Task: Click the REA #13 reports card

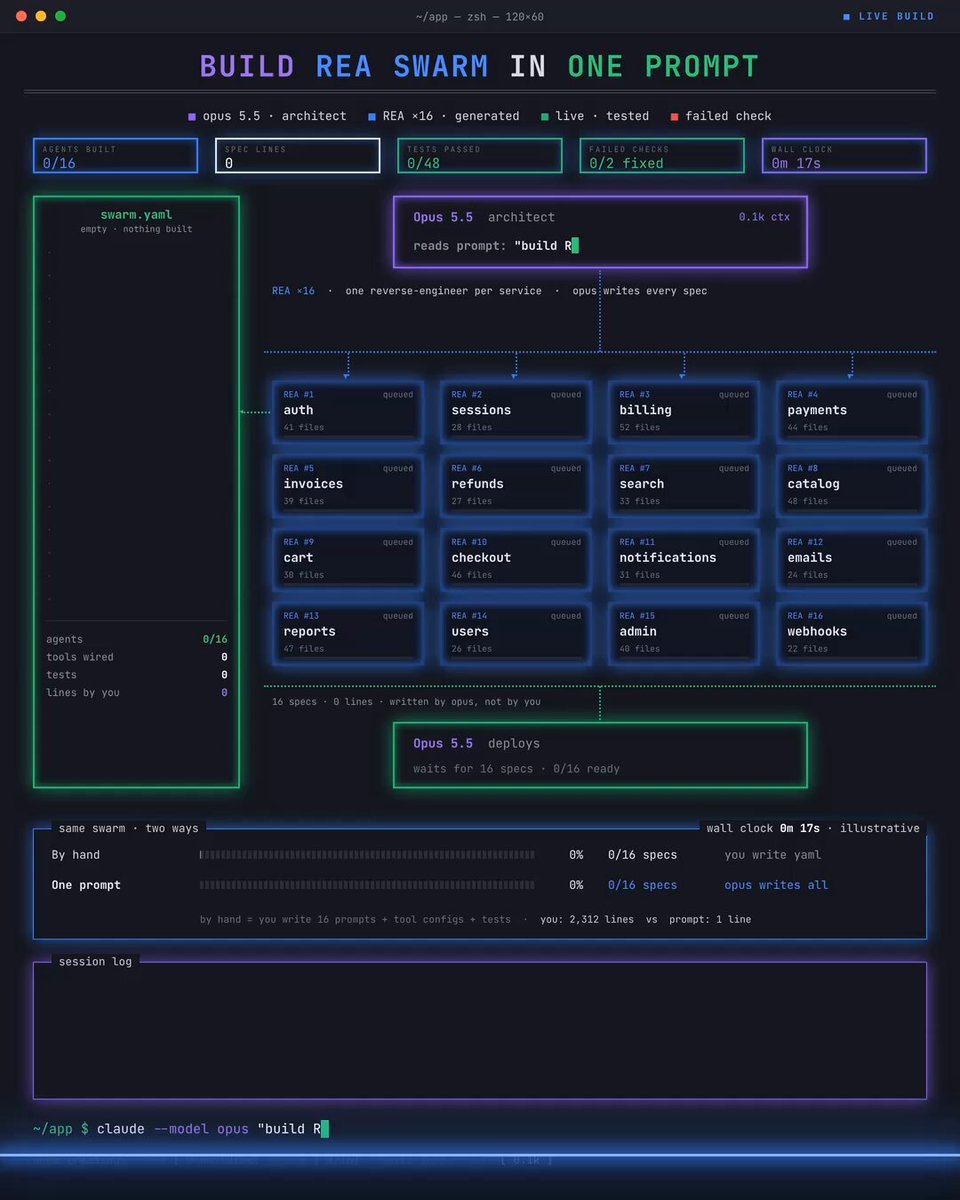Action: coord(348,633)
